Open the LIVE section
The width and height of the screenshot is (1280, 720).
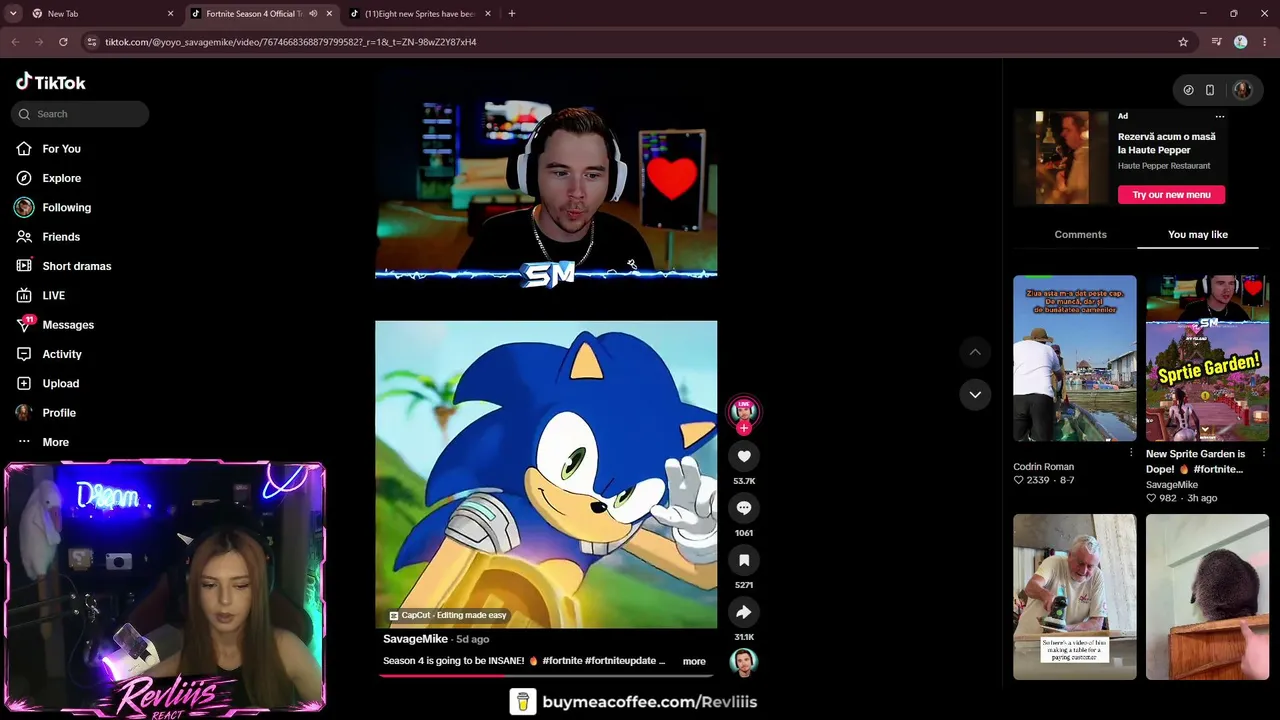tap(41, 296)
